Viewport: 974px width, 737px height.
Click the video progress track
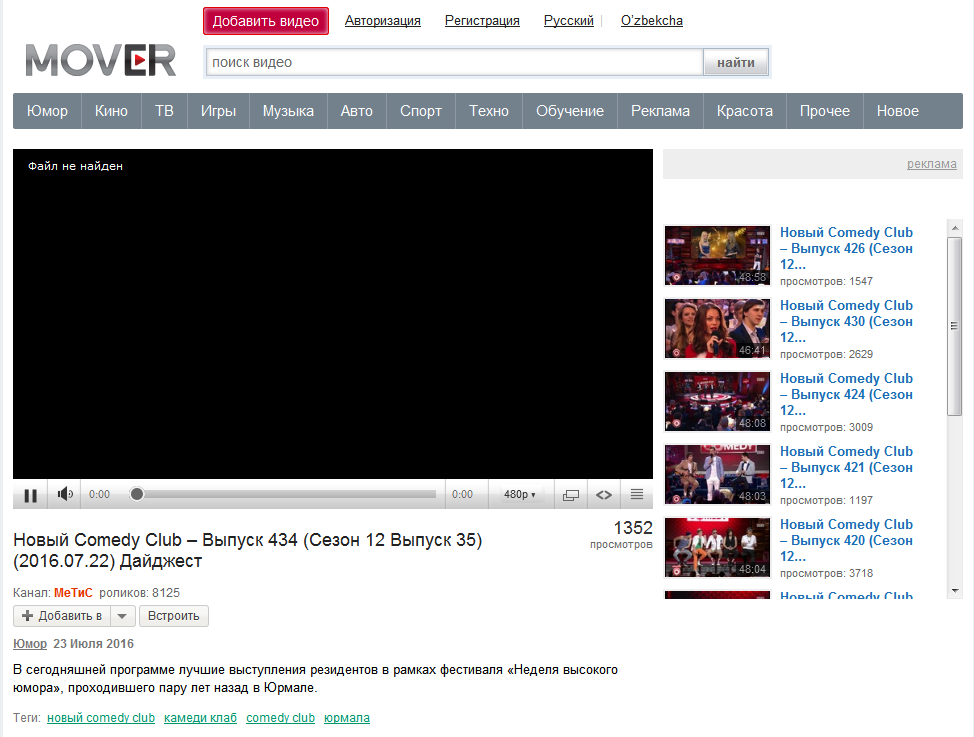click(x=283, y=494)
